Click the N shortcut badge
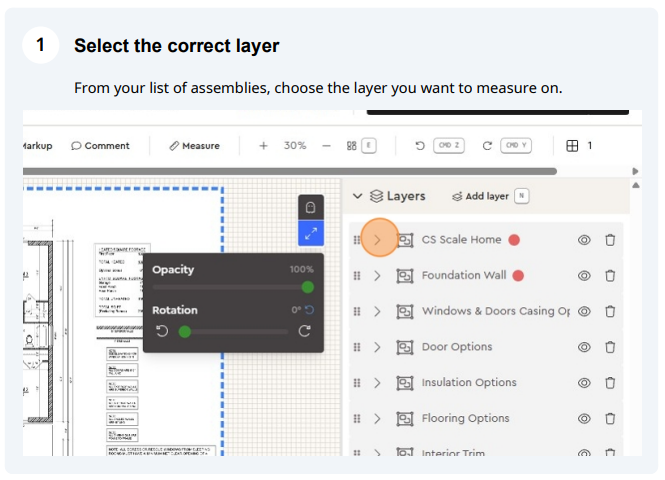The height and width of the screenshot is (480, 665). 522,196
